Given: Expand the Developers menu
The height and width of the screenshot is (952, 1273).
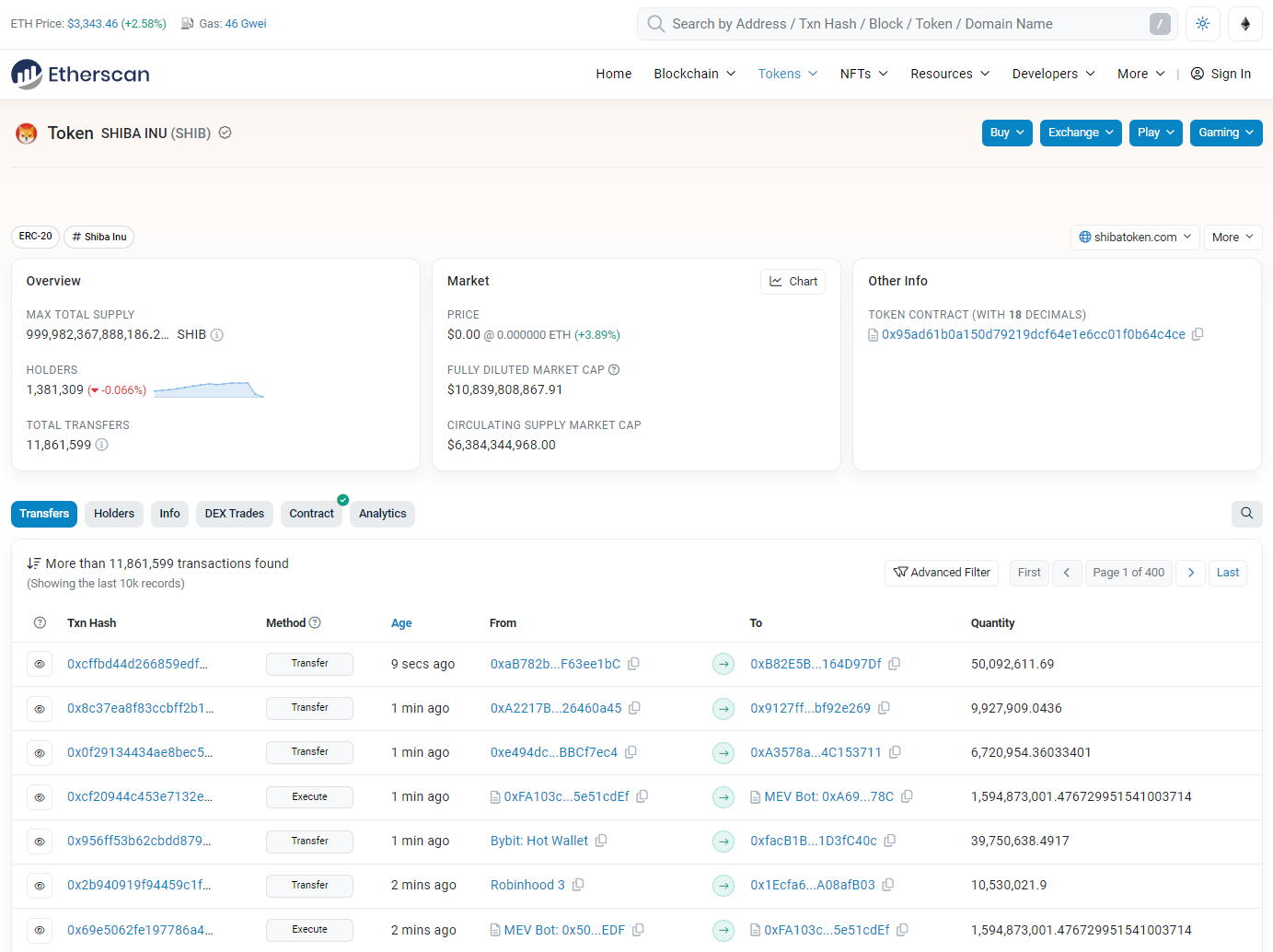Looking at the screenshot, I should [x=1053, y=74].
